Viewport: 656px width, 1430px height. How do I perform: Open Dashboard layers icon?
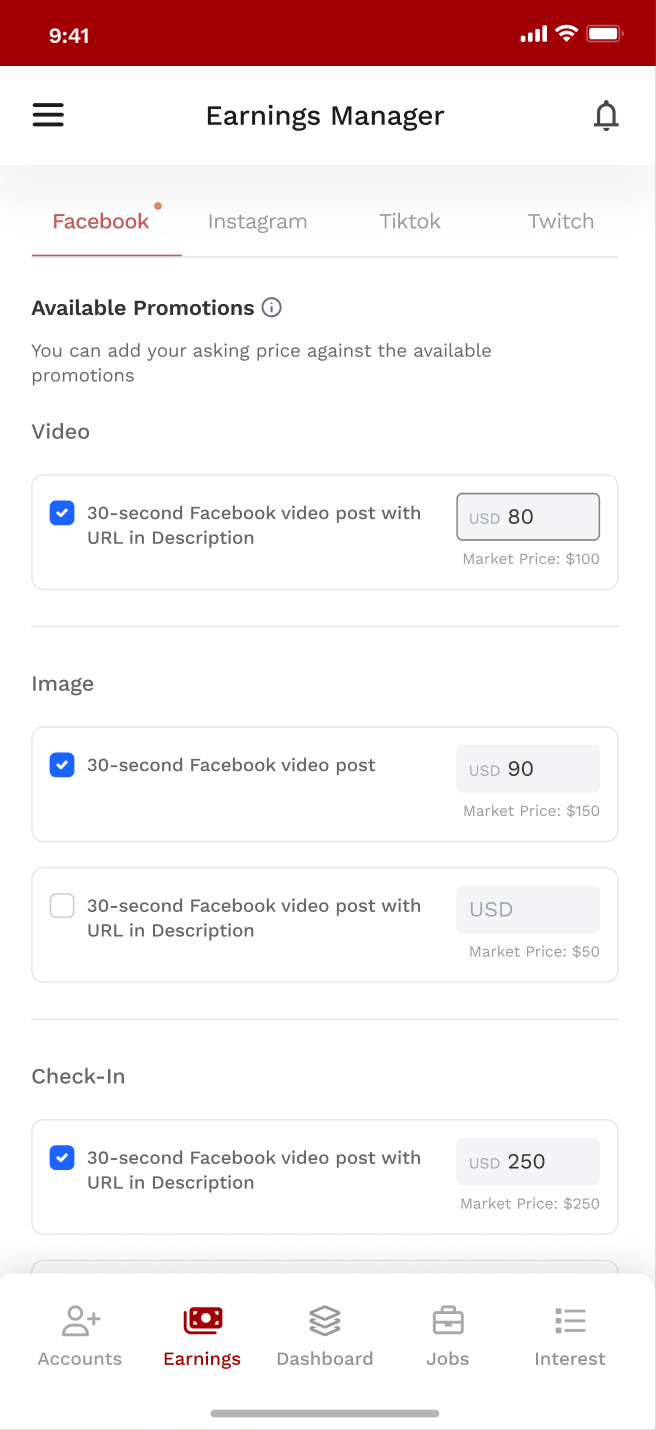pos(325,1321)
